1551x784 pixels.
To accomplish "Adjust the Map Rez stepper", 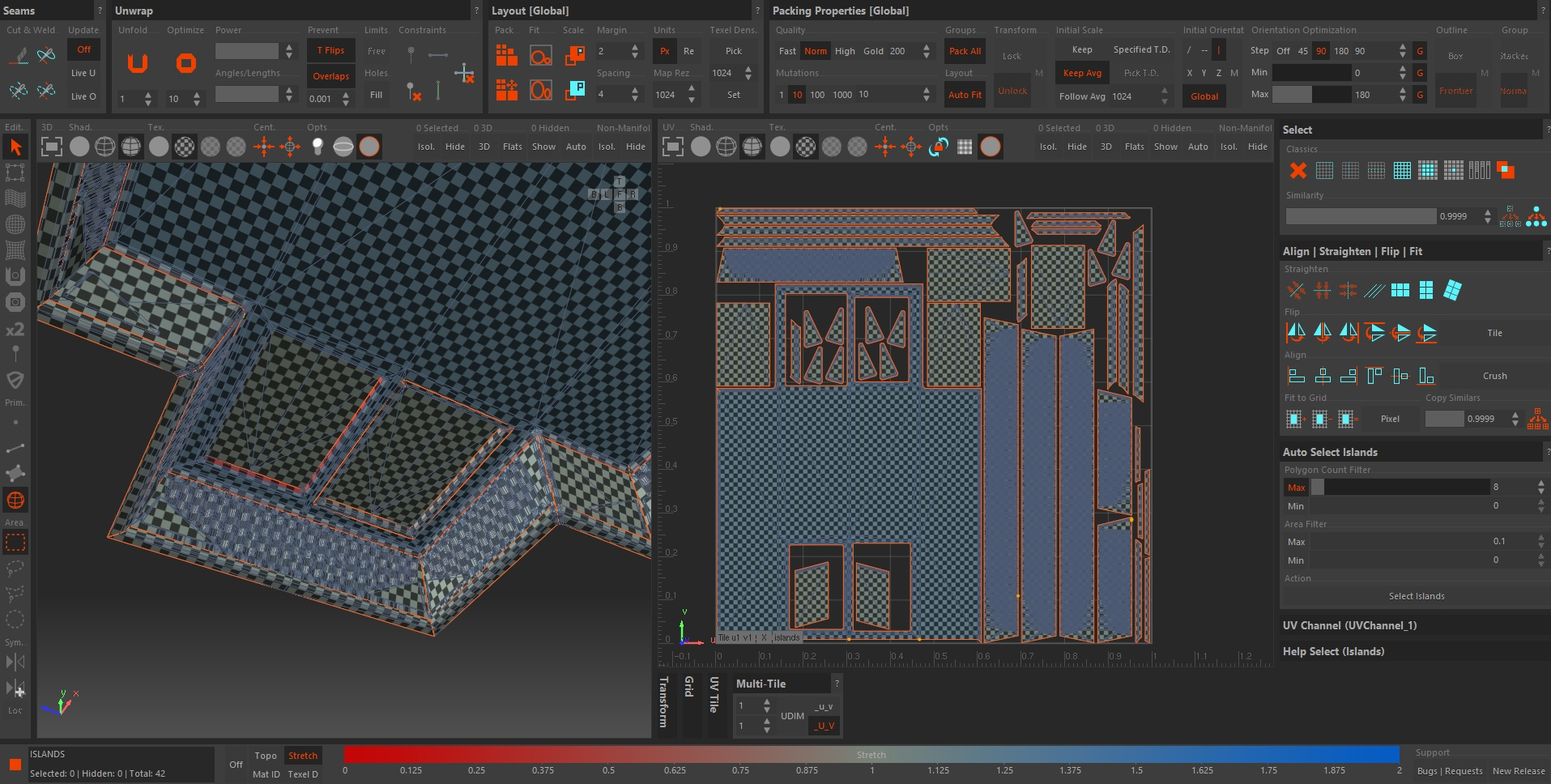I will click(x=692, y=95).
